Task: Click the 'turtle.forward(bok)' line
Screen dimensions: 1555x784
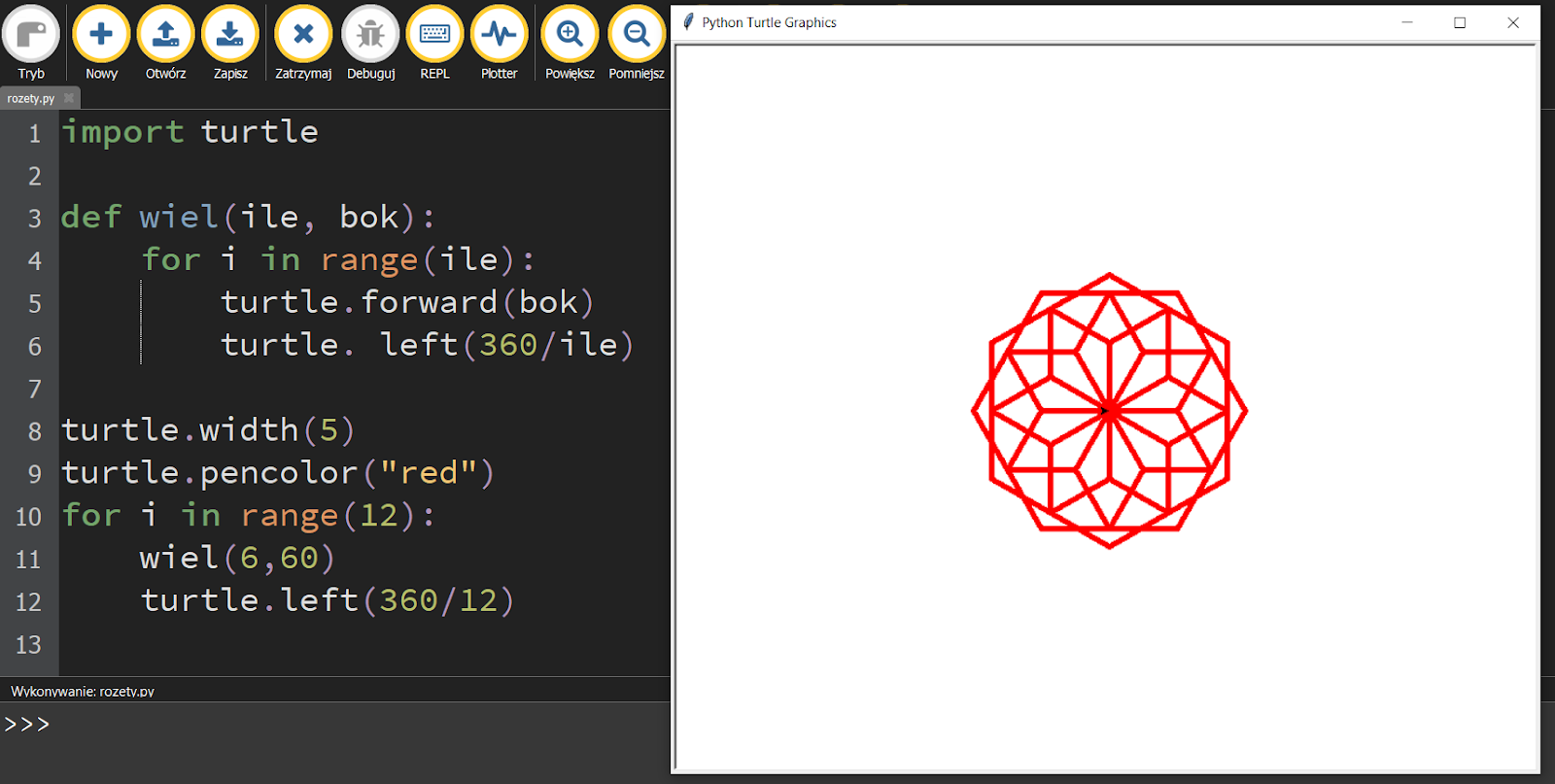Action: (407, 302)
